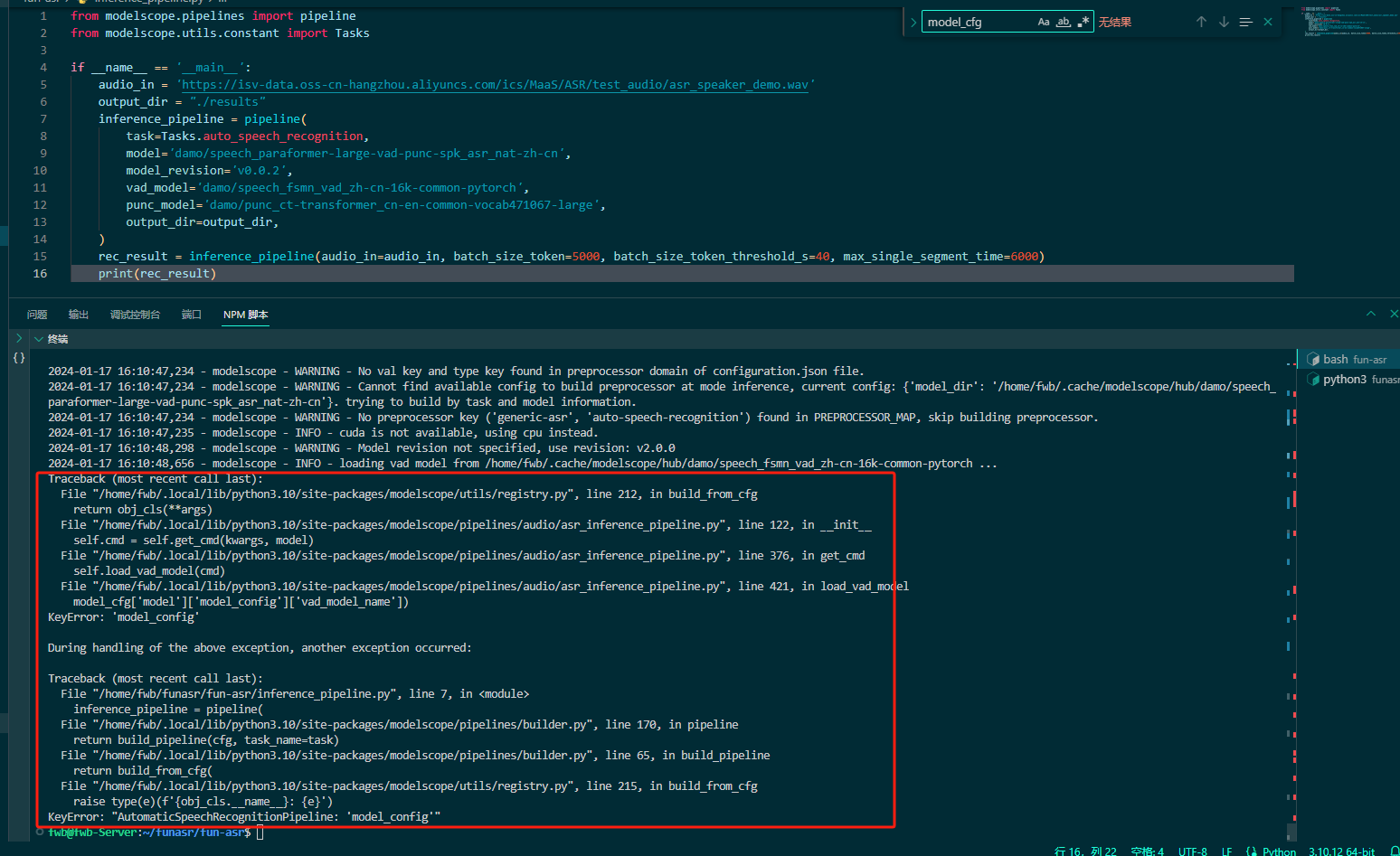
Task: Click the terminal prompt fwb@fwb-Server
Action: (x=93, y=832)
